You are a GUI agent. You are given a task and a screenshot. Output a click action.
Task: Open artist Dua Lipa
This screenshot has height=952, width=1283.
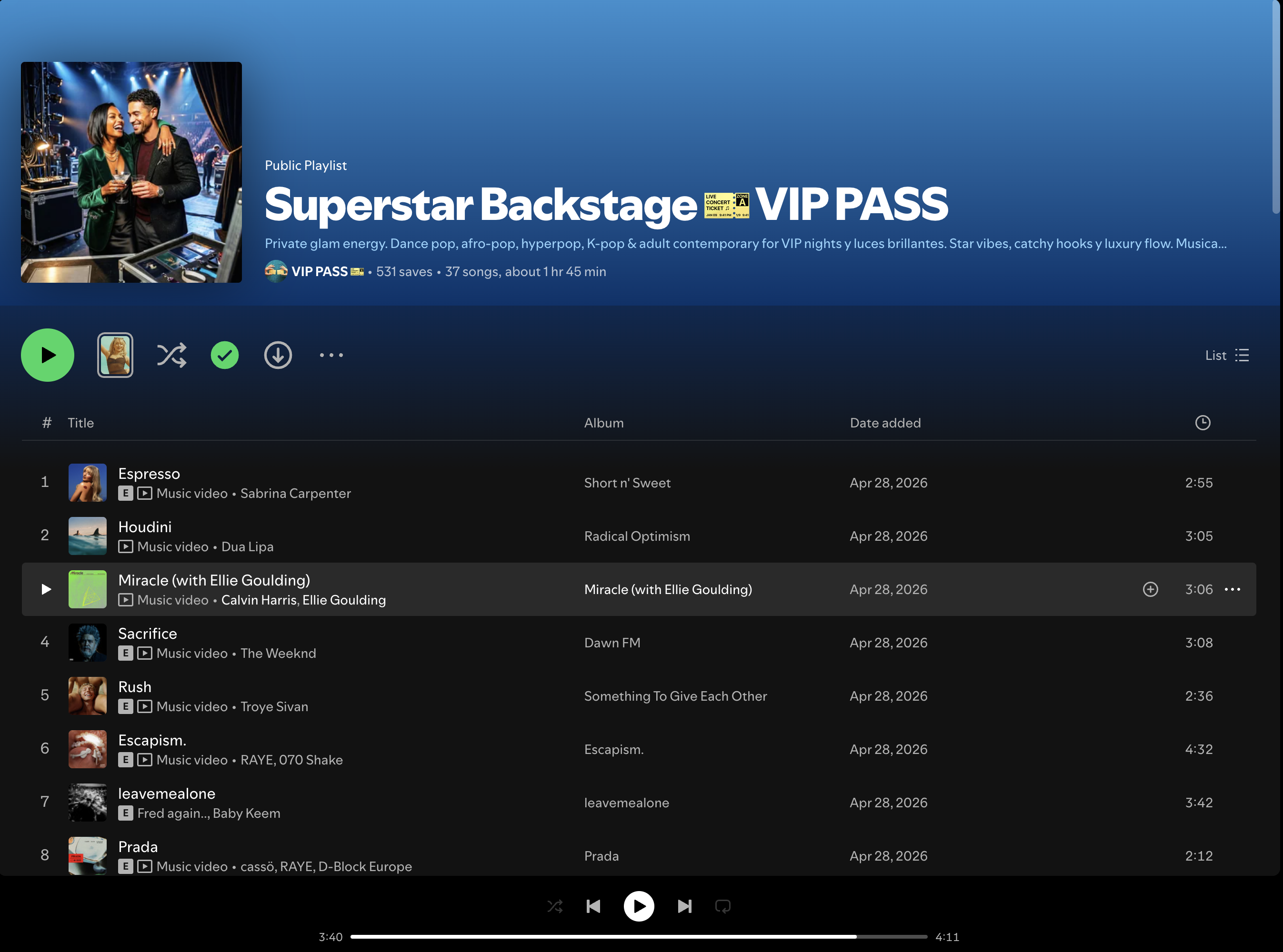[247, 547]
